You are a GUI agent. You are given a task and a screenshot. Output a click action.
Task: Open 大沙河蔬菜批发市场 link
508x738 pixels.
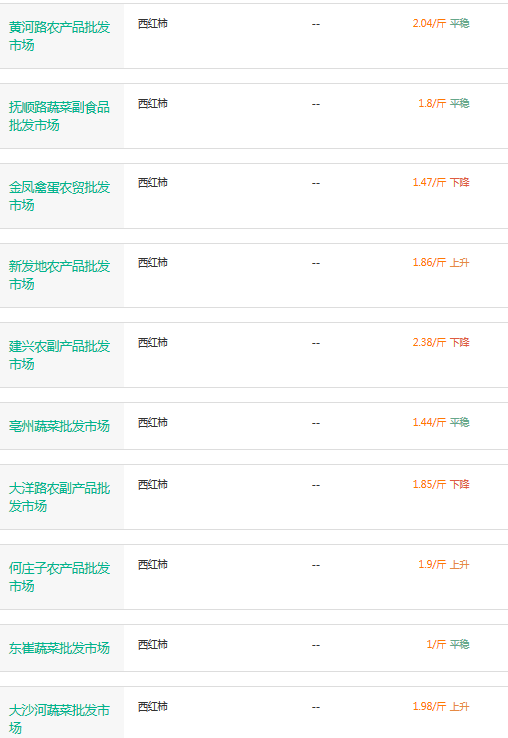[59, 719]
